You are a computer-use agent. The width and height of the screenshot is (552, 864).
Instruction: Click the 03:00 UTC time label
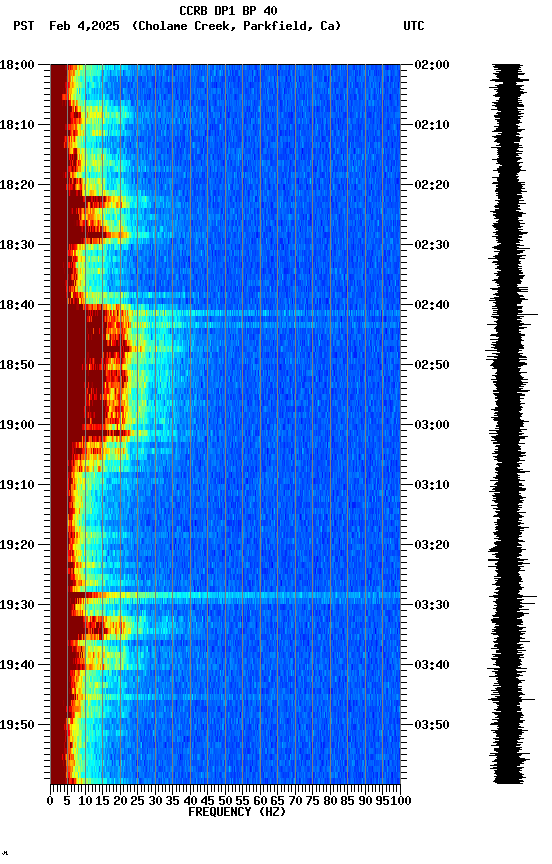tap(432, 425)
